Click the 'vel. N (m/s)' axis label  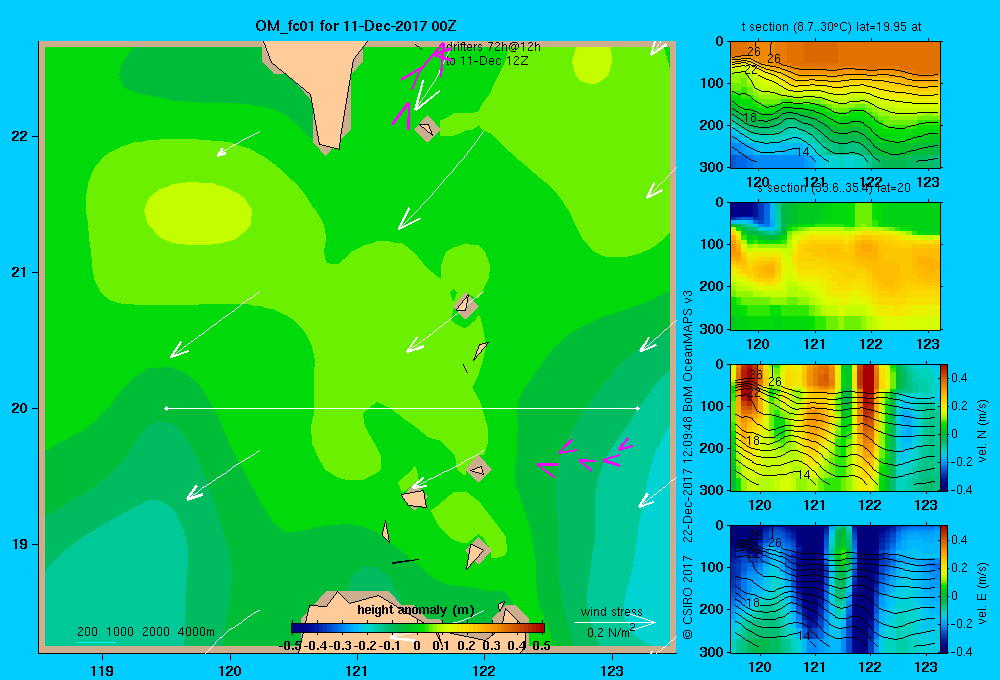(983, 430)
